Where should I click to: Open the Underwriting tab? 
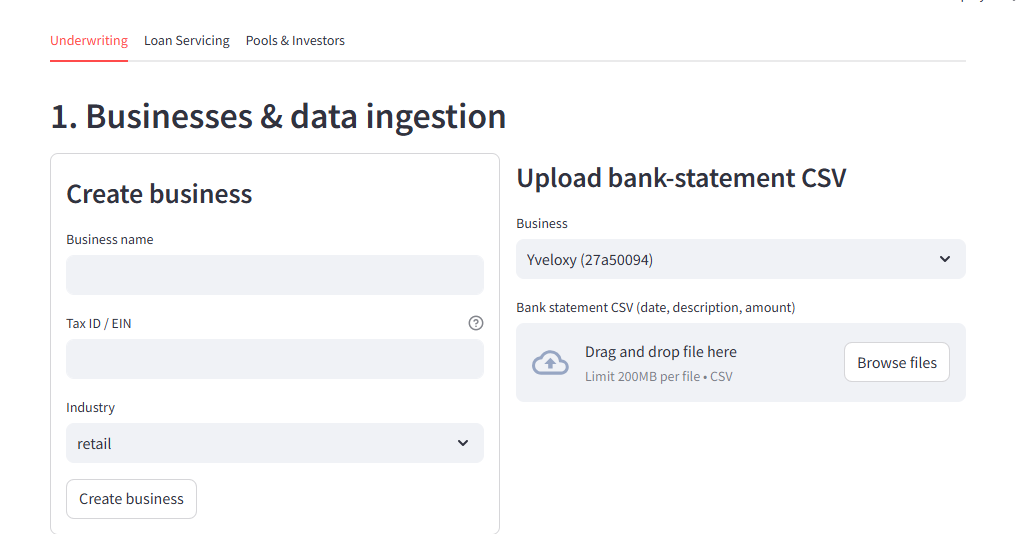click(89, 41)
